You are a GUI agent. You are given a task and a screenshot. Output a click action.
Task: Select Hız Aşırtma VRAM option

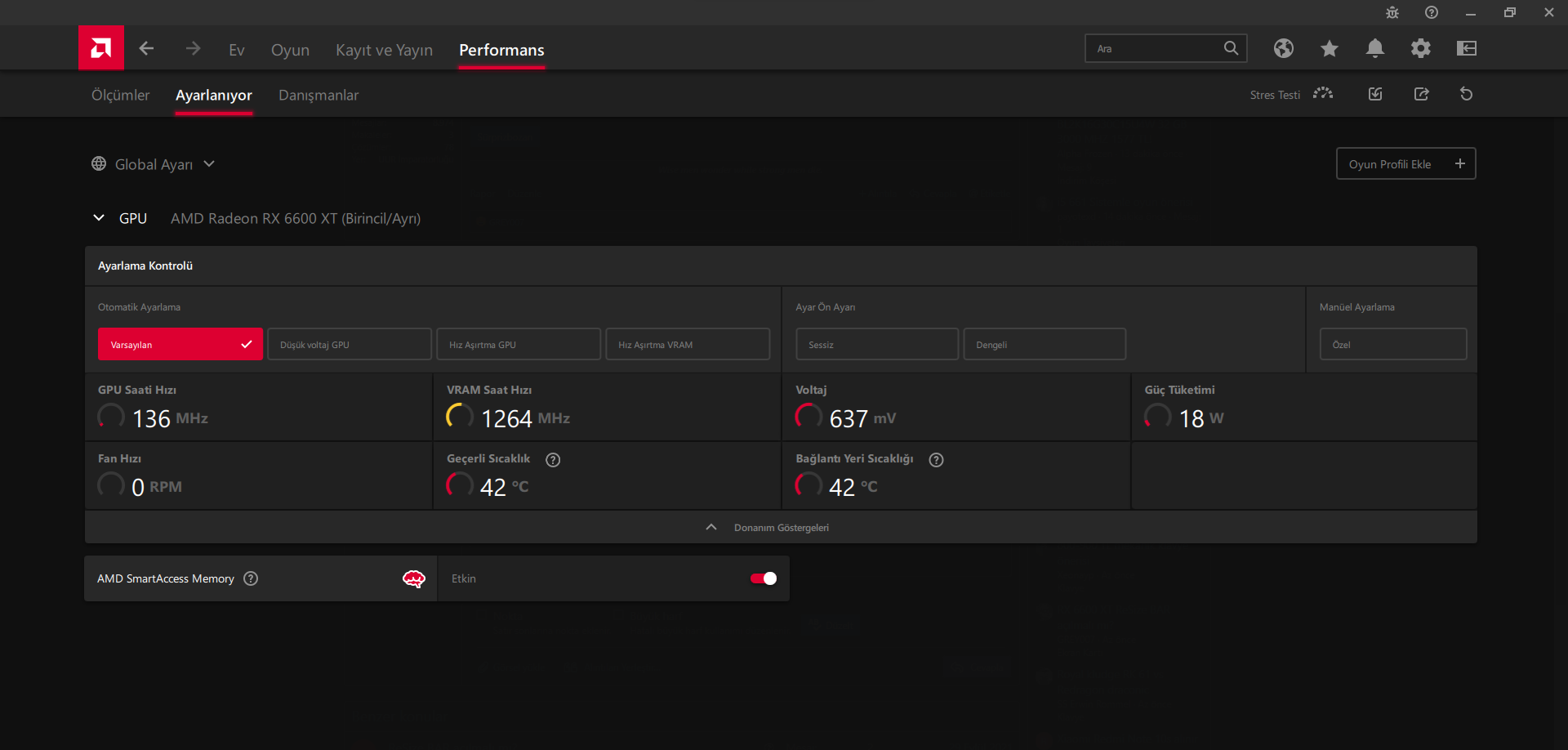pyautogui.click(x=688, y=344)
